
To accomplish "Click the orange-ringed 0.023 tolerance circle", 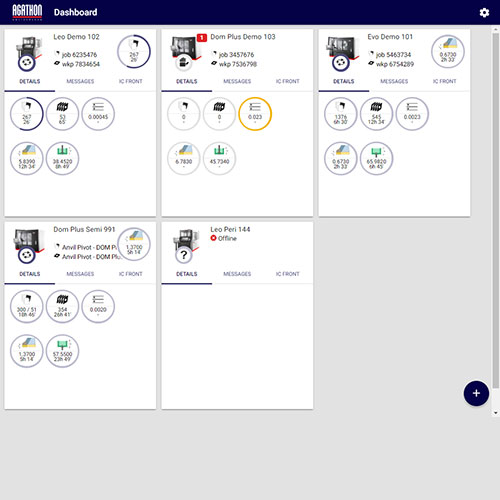I will 255,114.
